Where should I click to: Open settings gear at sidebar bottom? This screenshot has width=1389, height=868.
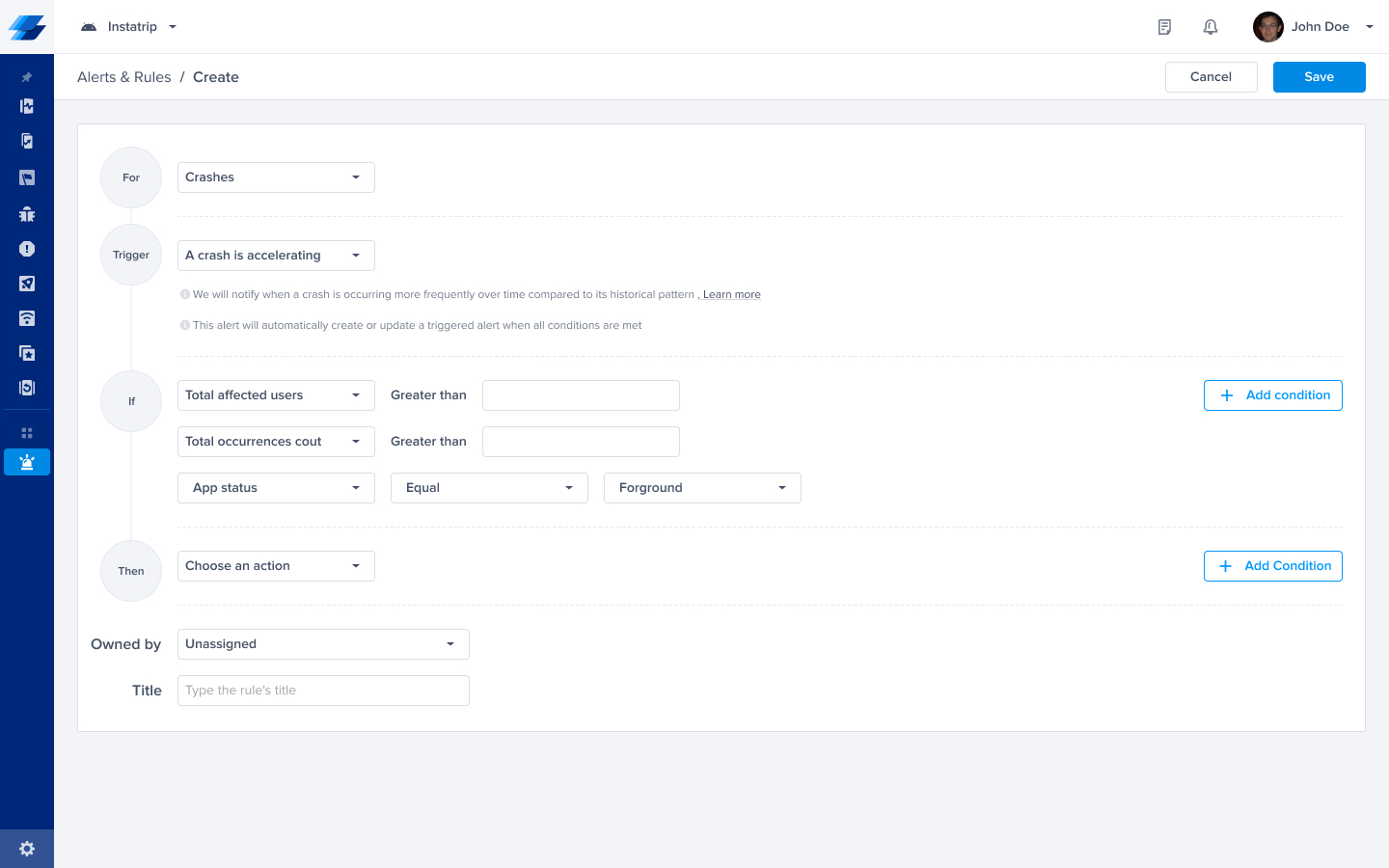pos(27,849)
